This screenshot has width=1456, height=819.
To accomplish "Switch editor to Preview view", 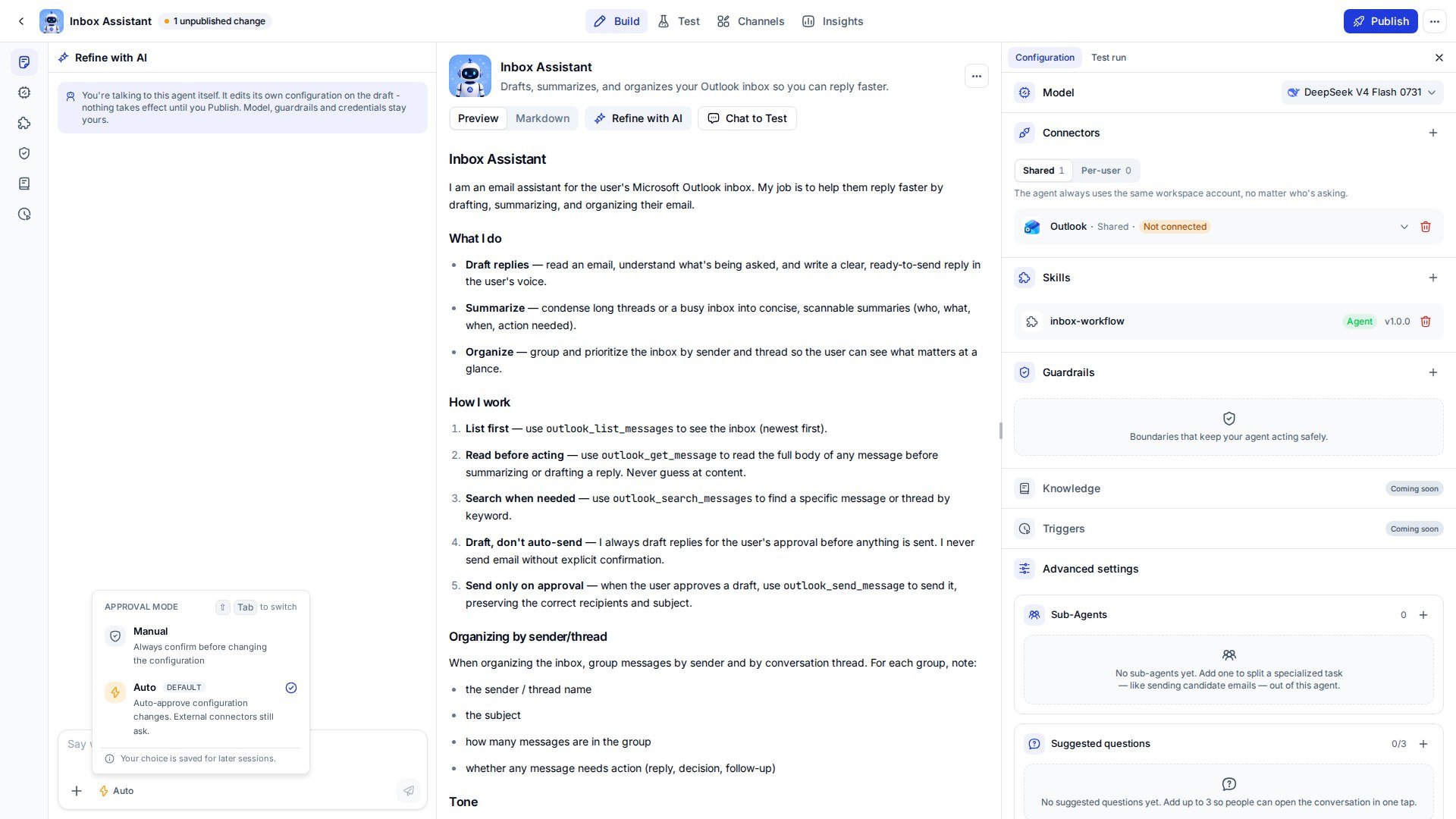I will click(x=478, y=118).
